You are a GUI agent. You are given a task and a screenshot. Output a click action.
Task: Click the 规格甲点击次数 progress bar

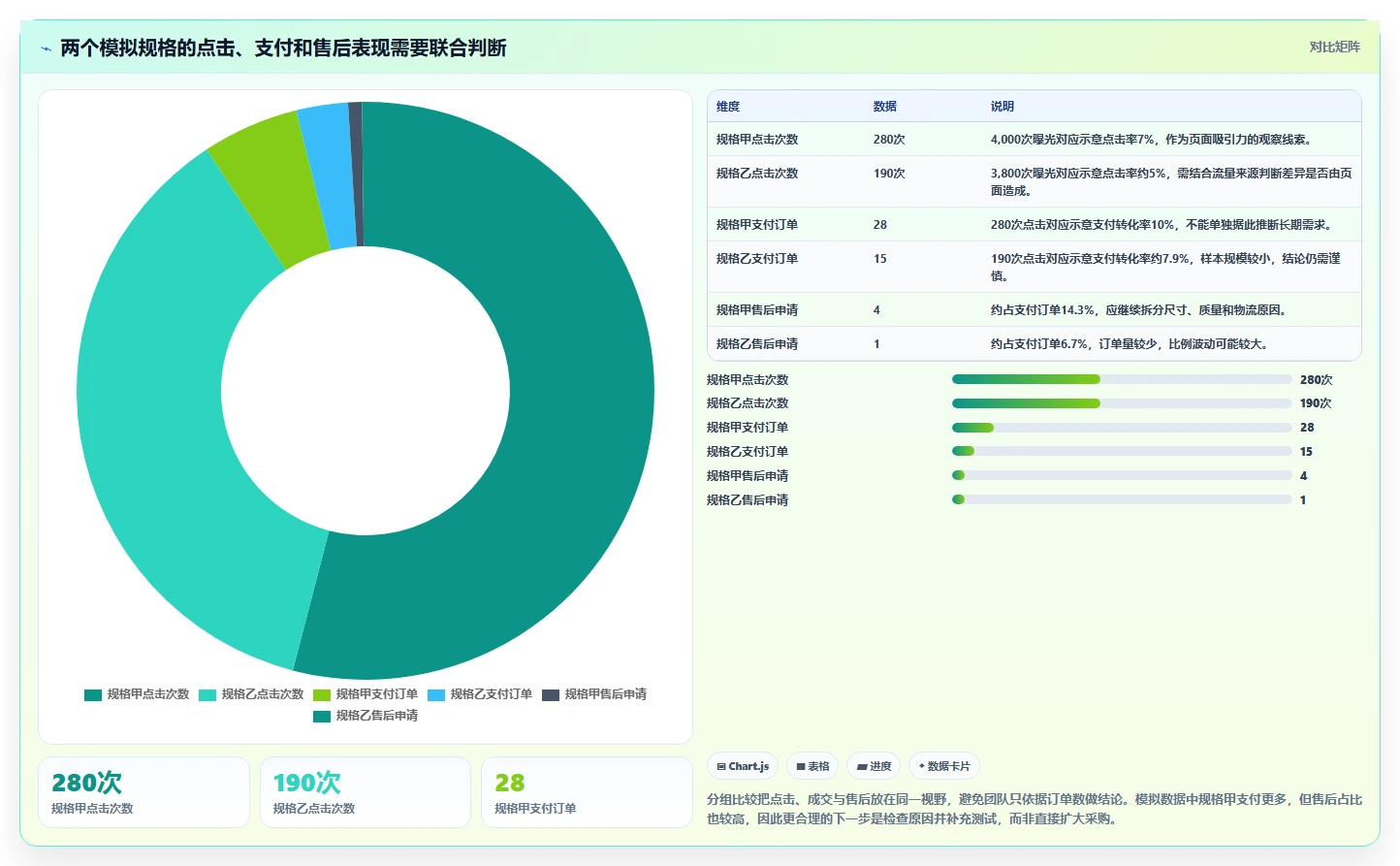pos(1122,379)
